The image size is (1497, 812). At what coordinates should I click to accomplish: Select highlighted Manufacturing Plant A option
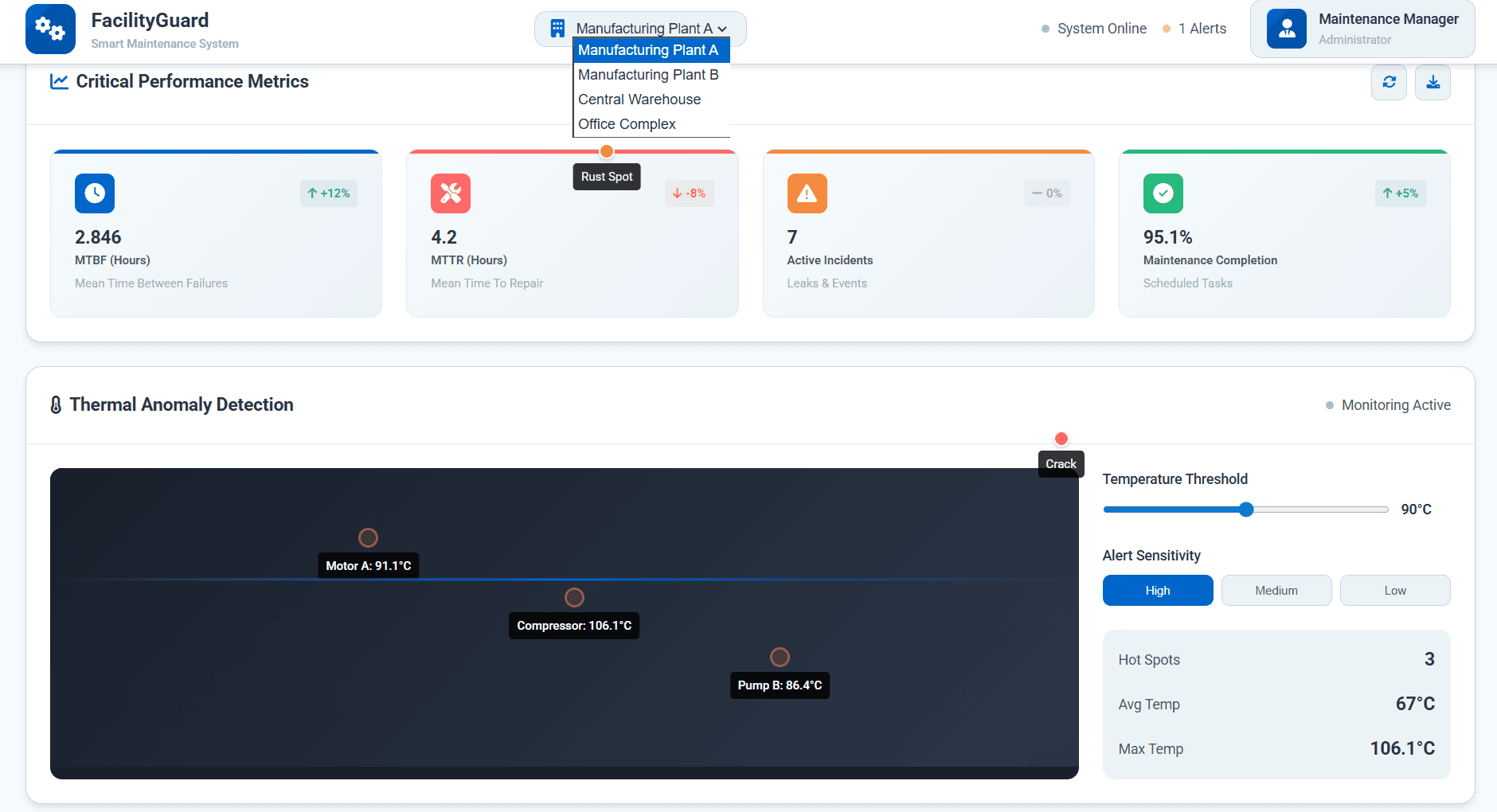[x=647, y=50]
